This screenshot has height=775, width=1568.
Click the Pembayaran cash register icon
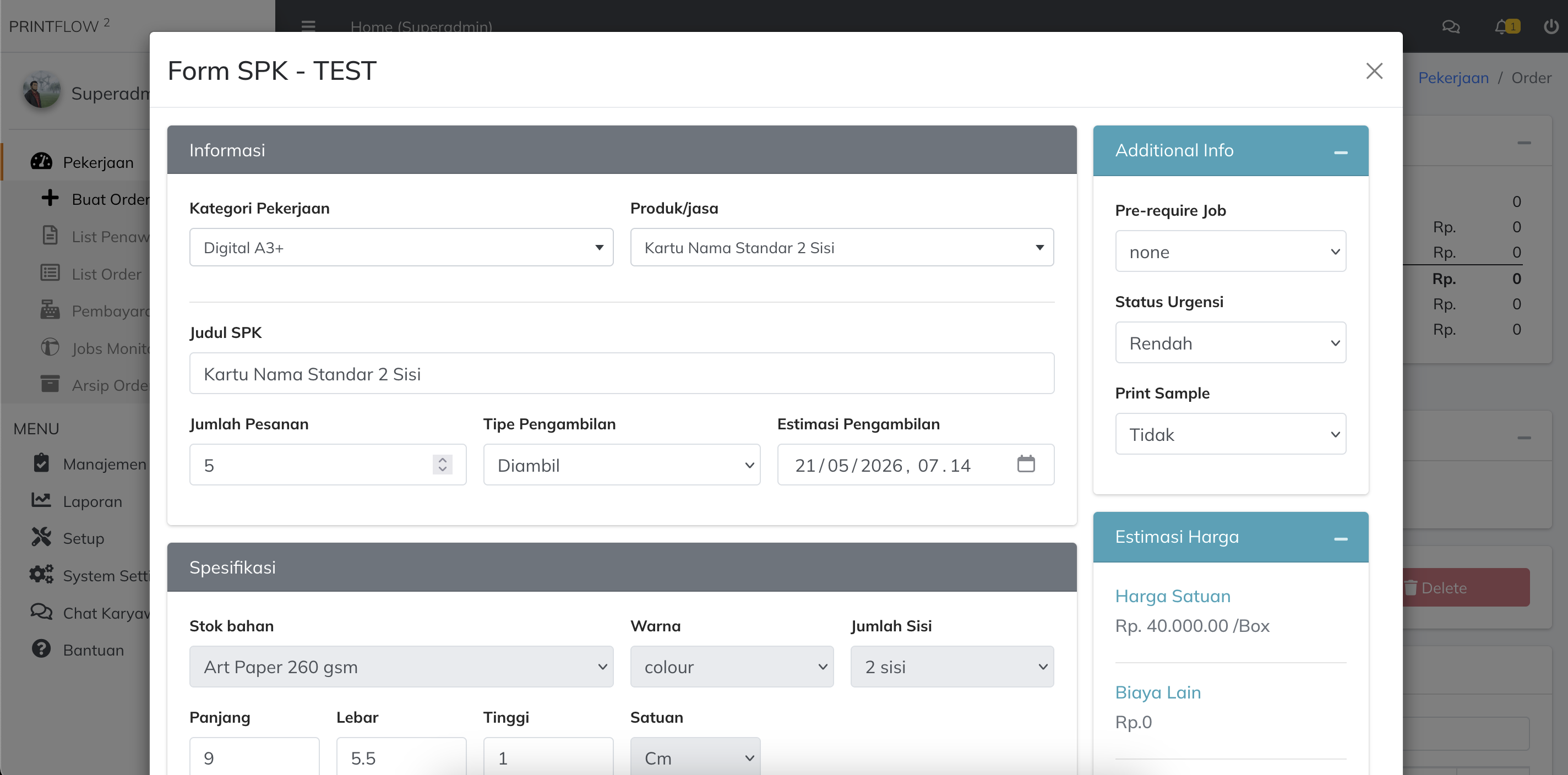(x=50, y=310)
